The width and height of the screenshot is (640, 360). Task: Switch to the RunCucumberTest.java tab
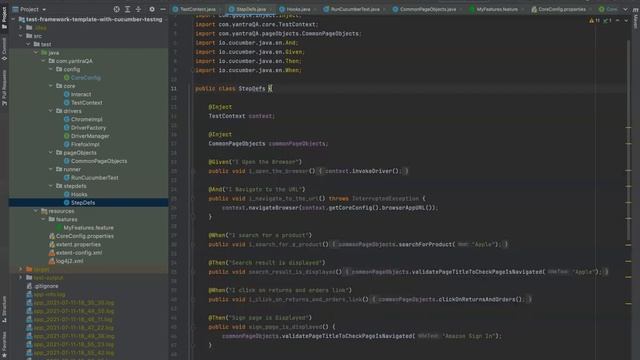355,9
